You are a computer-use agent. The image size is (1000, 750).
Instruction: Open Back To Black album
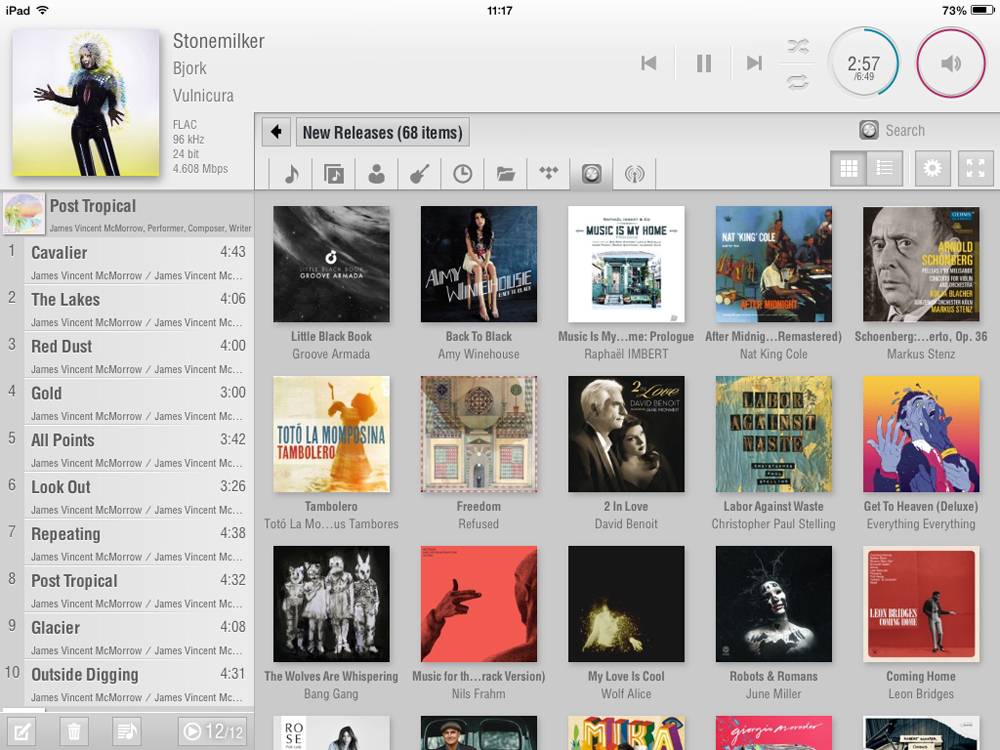pyautogui.click(x=478, y=263)
